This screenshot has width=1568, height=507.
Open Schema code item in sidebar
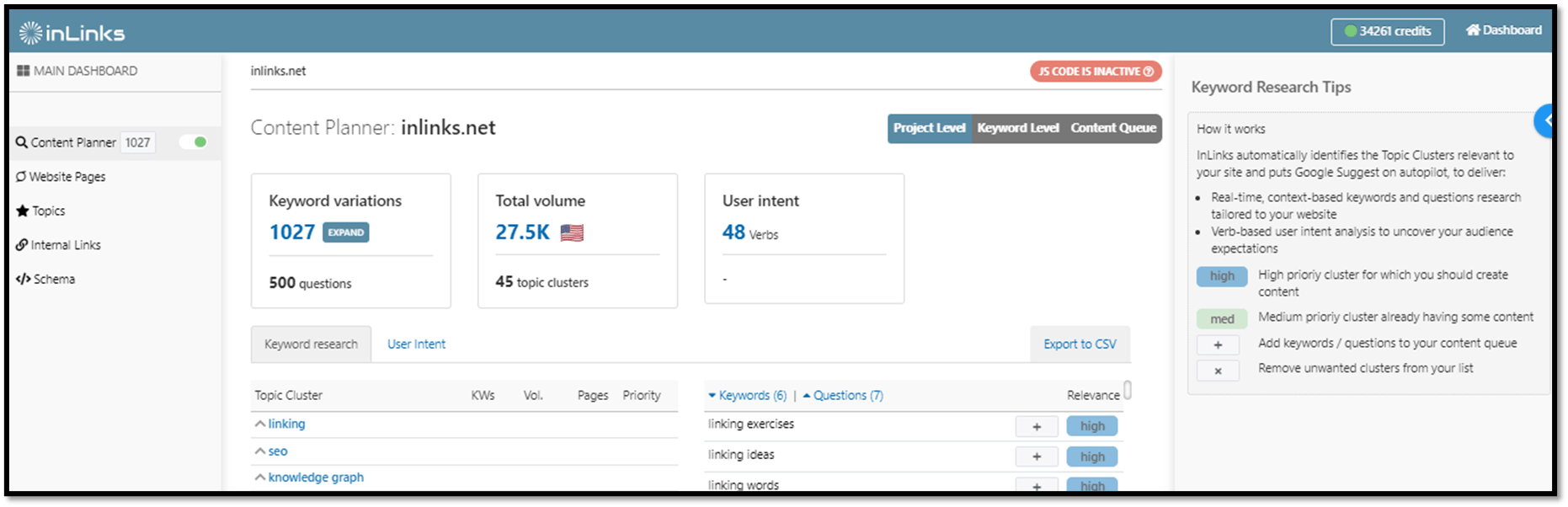tap(45, 279)
